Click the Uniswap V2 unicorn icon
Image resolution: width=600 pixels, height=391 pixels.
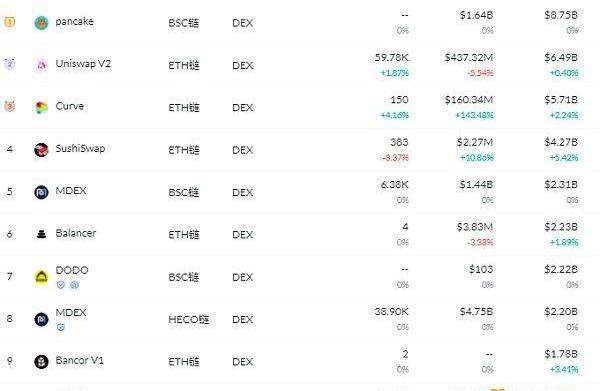point(41,65)
